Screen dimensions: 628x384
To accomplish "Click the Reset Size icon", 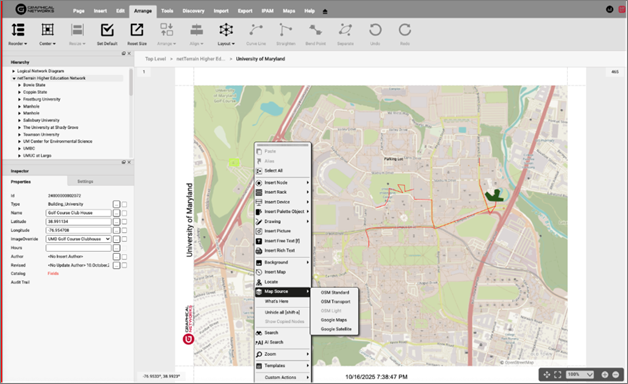I will click(137, 30).
